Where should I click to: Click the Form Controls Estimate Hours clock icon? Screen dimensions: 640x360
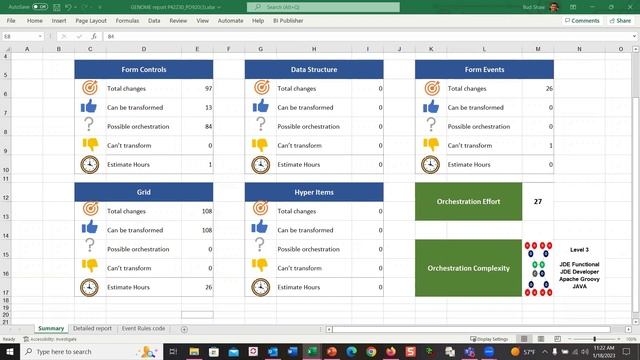tap(89, 164)
